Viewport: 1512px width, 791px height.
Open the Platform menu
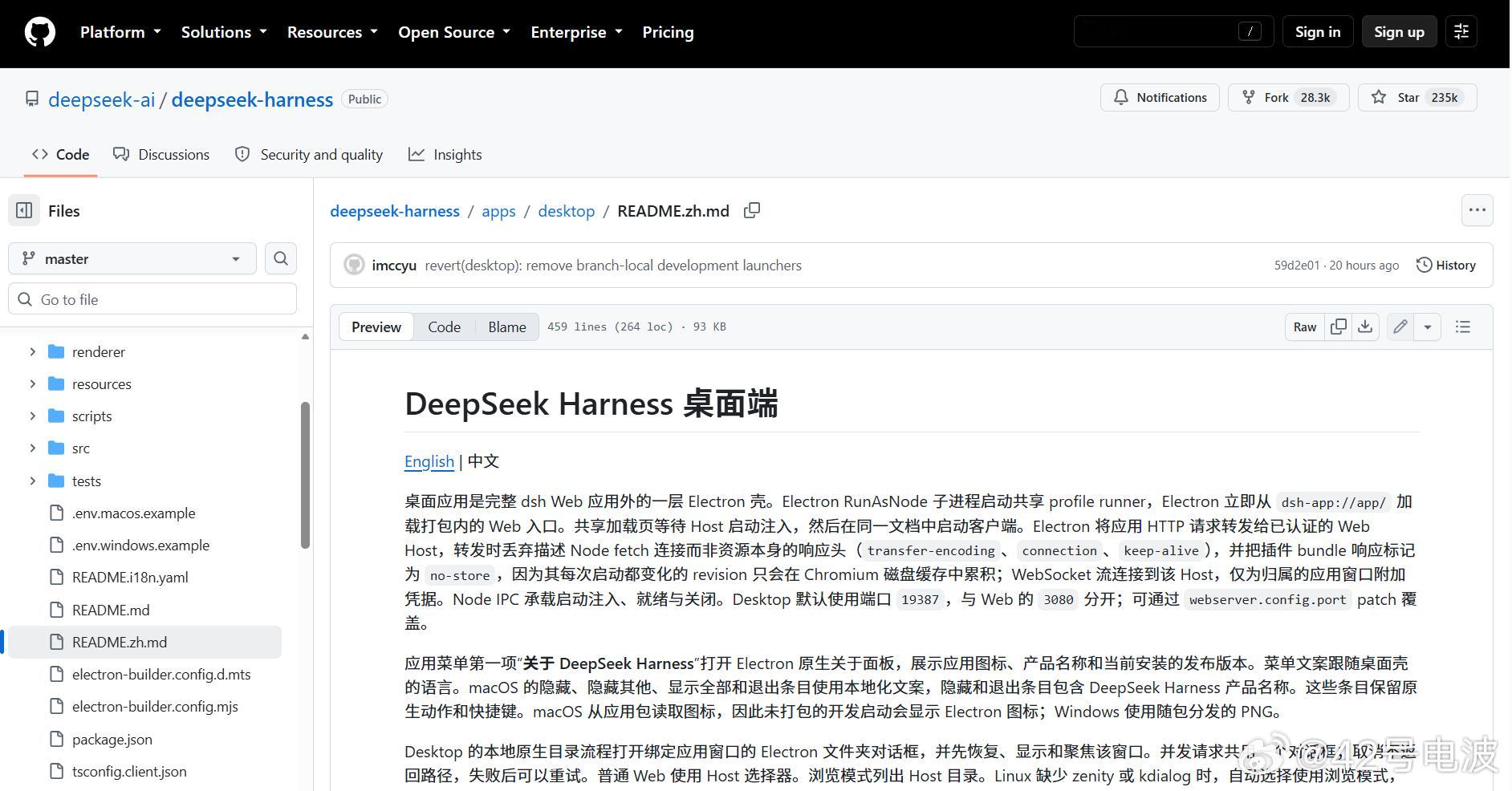tap(120, 32)
